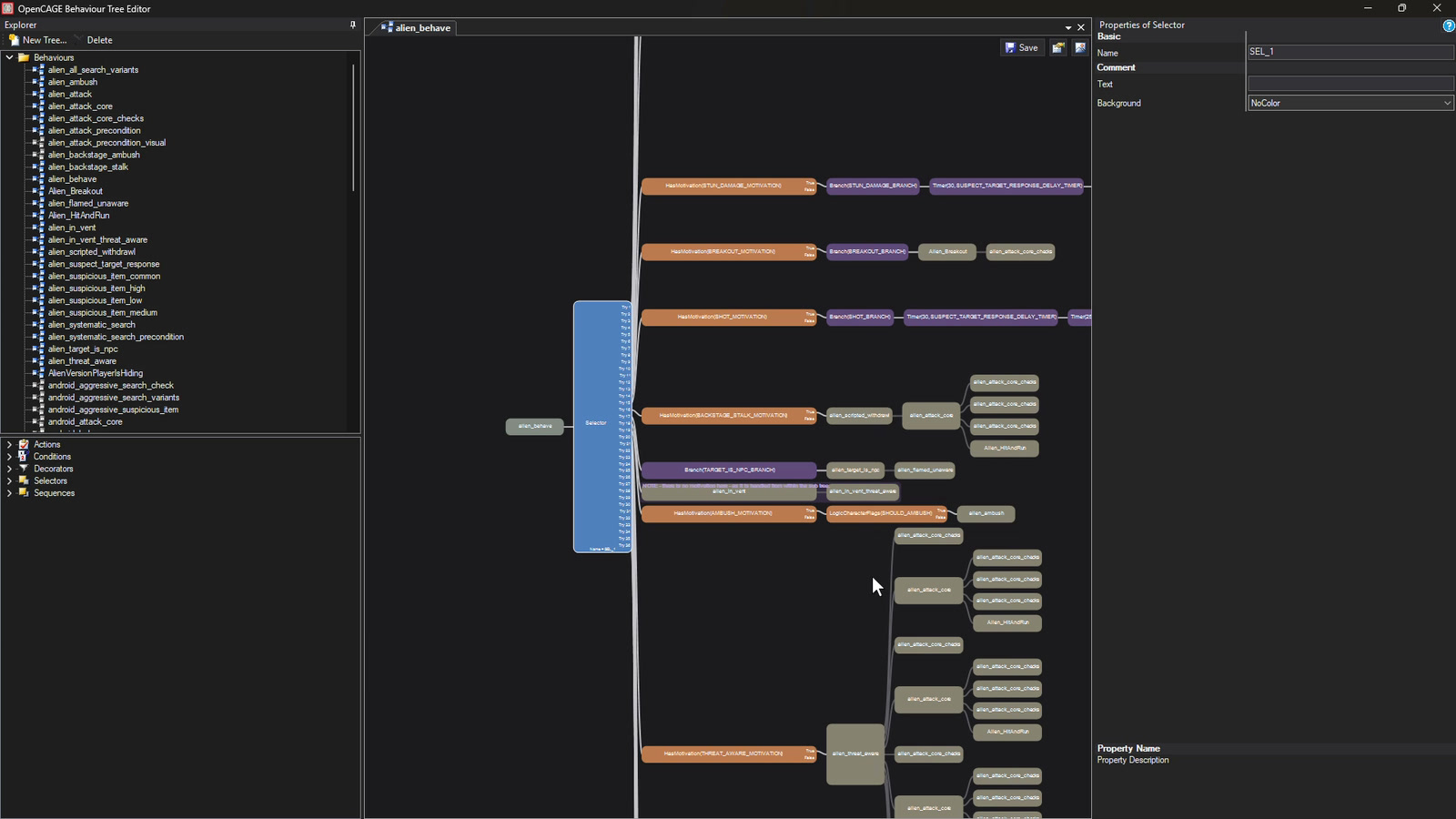Click the Name field containing SEL_1
This screenshot has height=819, width=1456.
[1350, 52]
